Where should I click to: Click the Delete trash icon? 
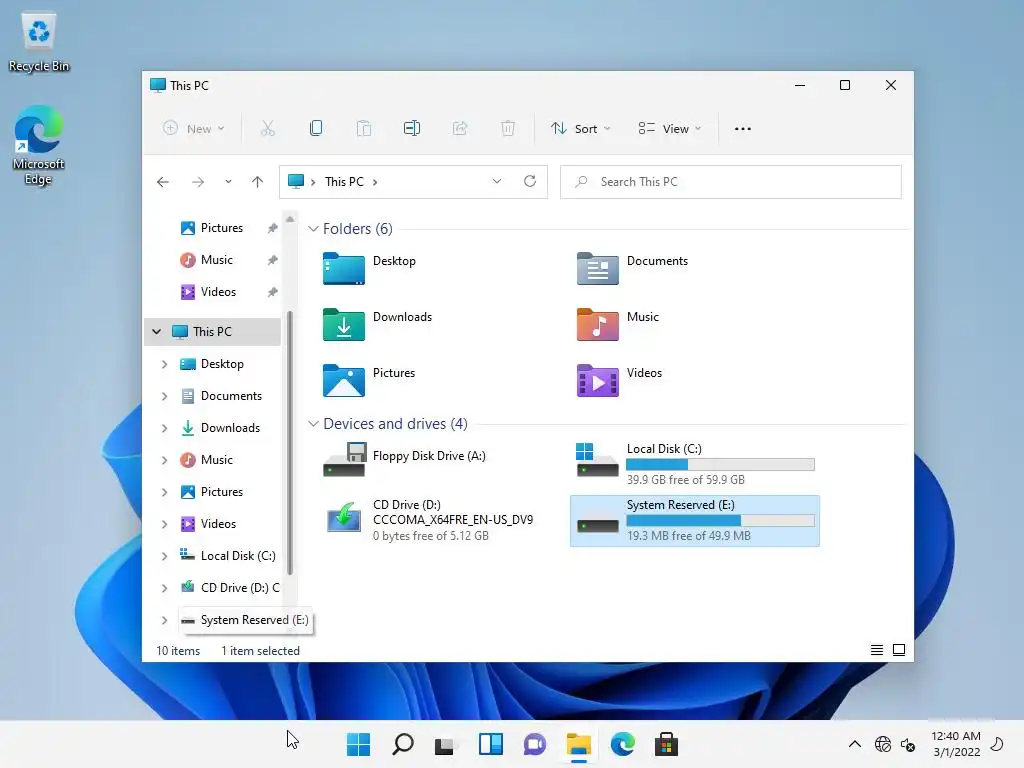click(507, 129)
